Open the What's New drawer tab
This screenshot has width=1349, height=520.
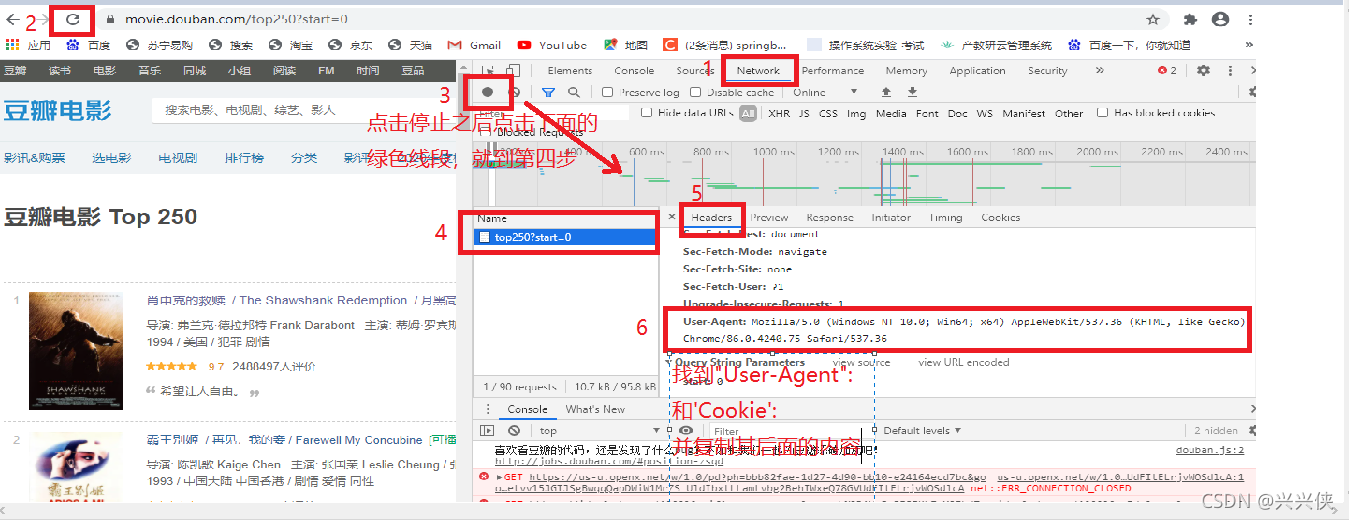pos(595,409)
